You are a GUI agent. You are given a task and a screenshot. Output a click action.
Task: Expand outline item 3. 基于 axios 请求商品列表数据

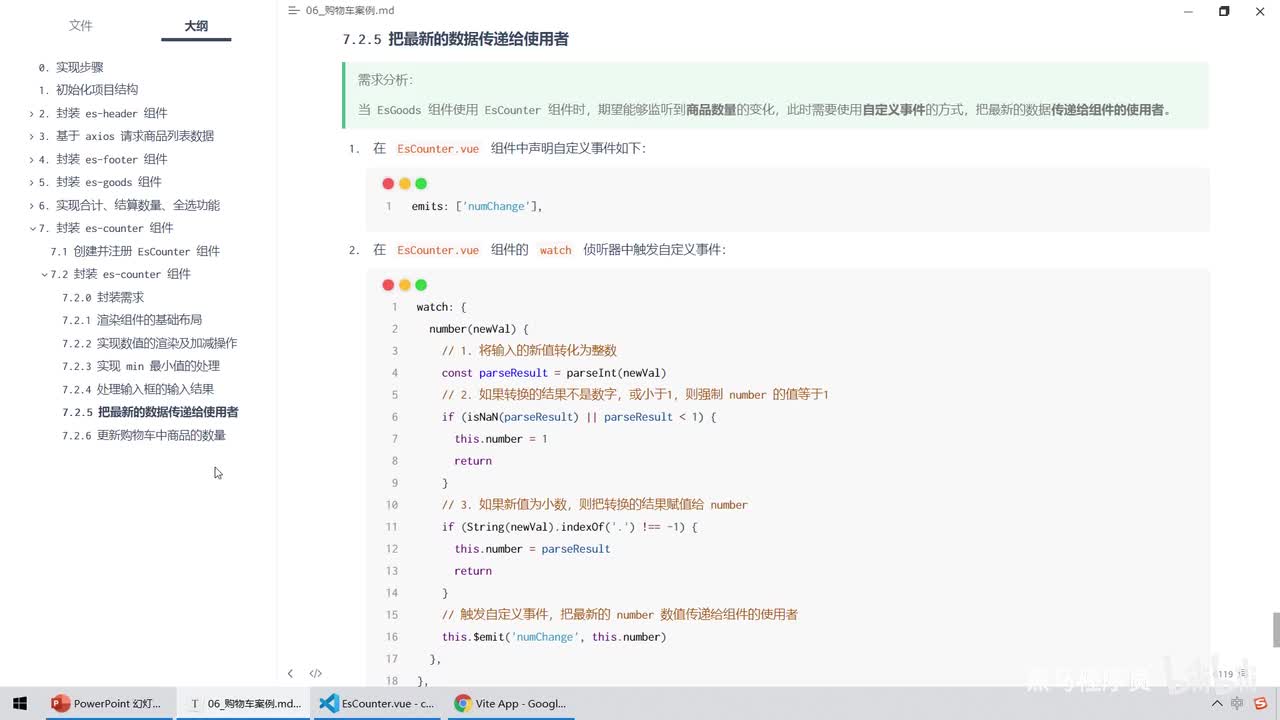(32, 137)
